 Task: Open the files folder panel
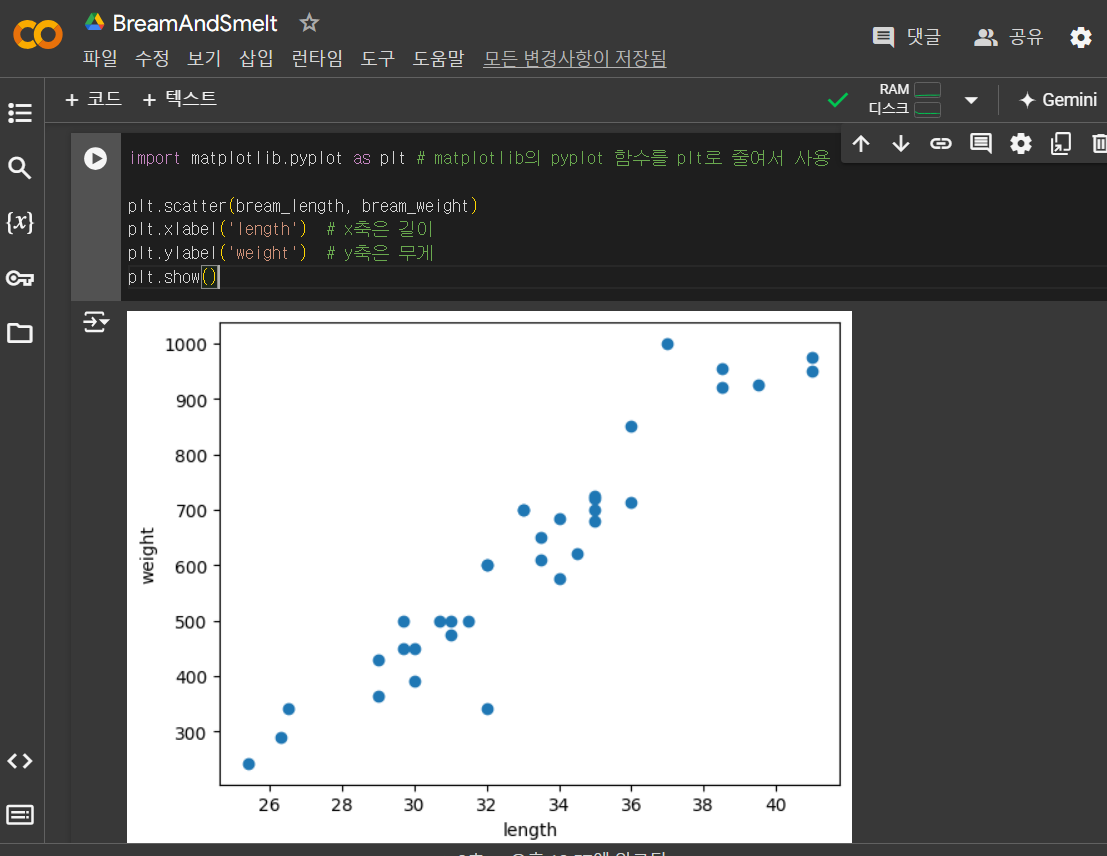(20, 333)
